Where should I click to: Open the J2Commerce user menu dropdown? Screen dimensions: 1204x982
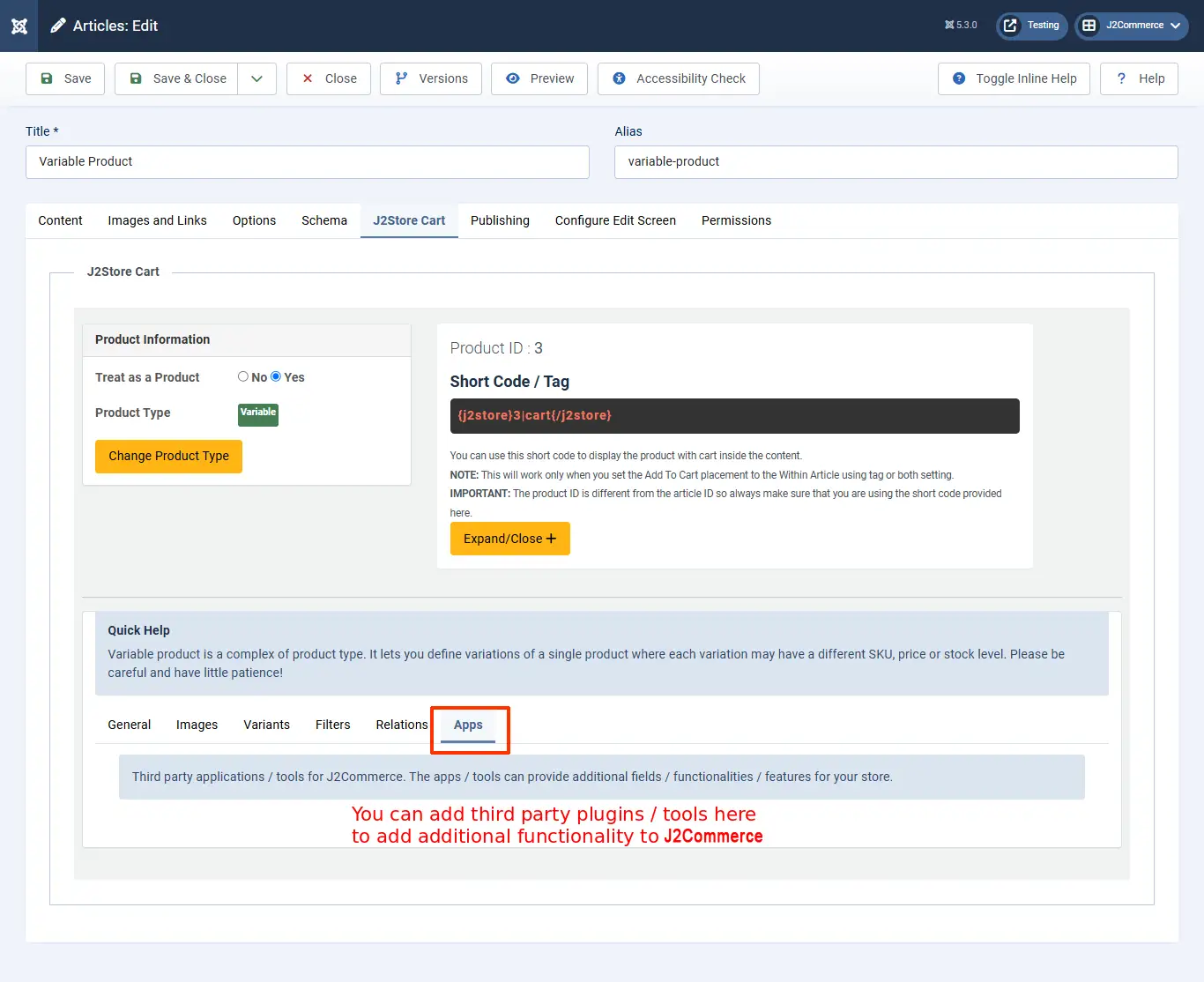click(1132, 26)
